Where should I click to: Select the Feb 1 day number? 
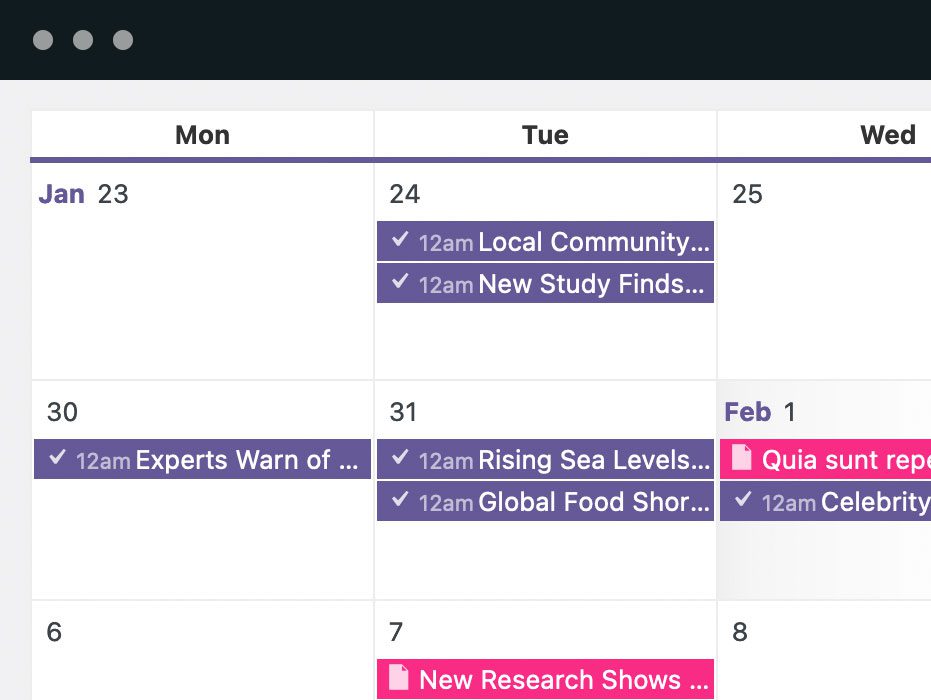[790, 412]
